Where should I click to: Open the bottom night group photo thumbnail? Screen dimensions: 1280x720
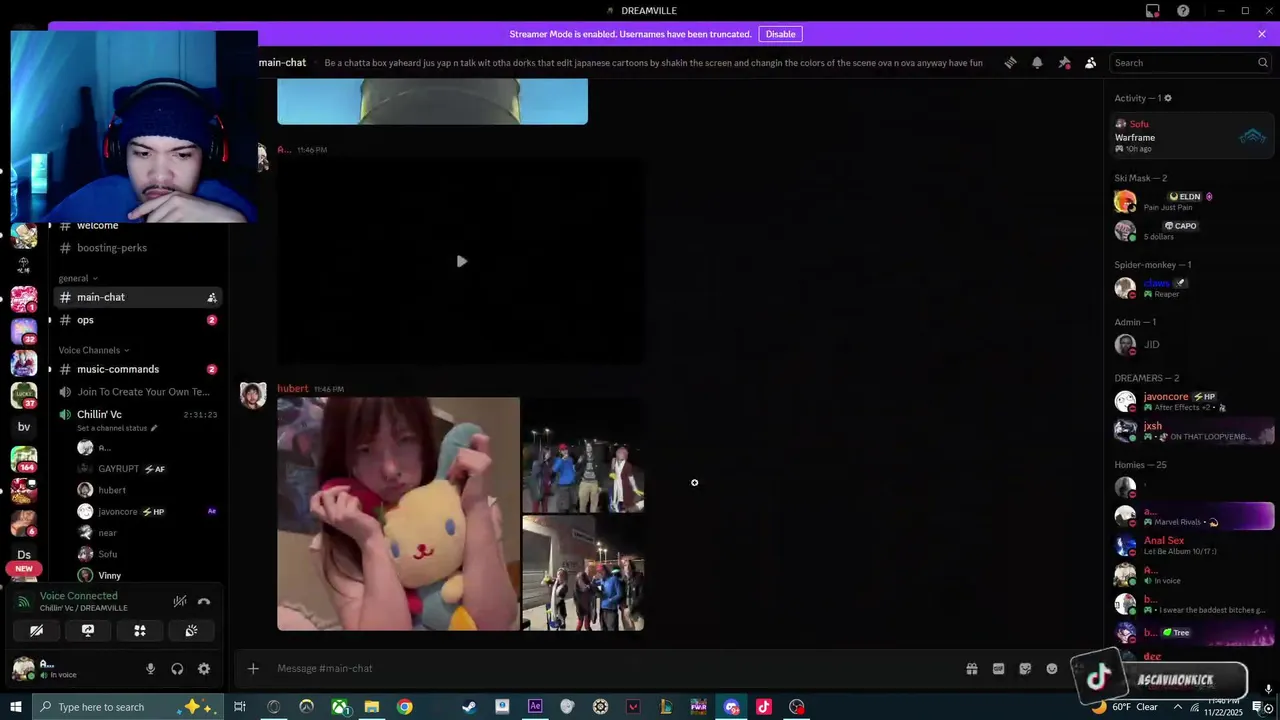tap(583, 573)
